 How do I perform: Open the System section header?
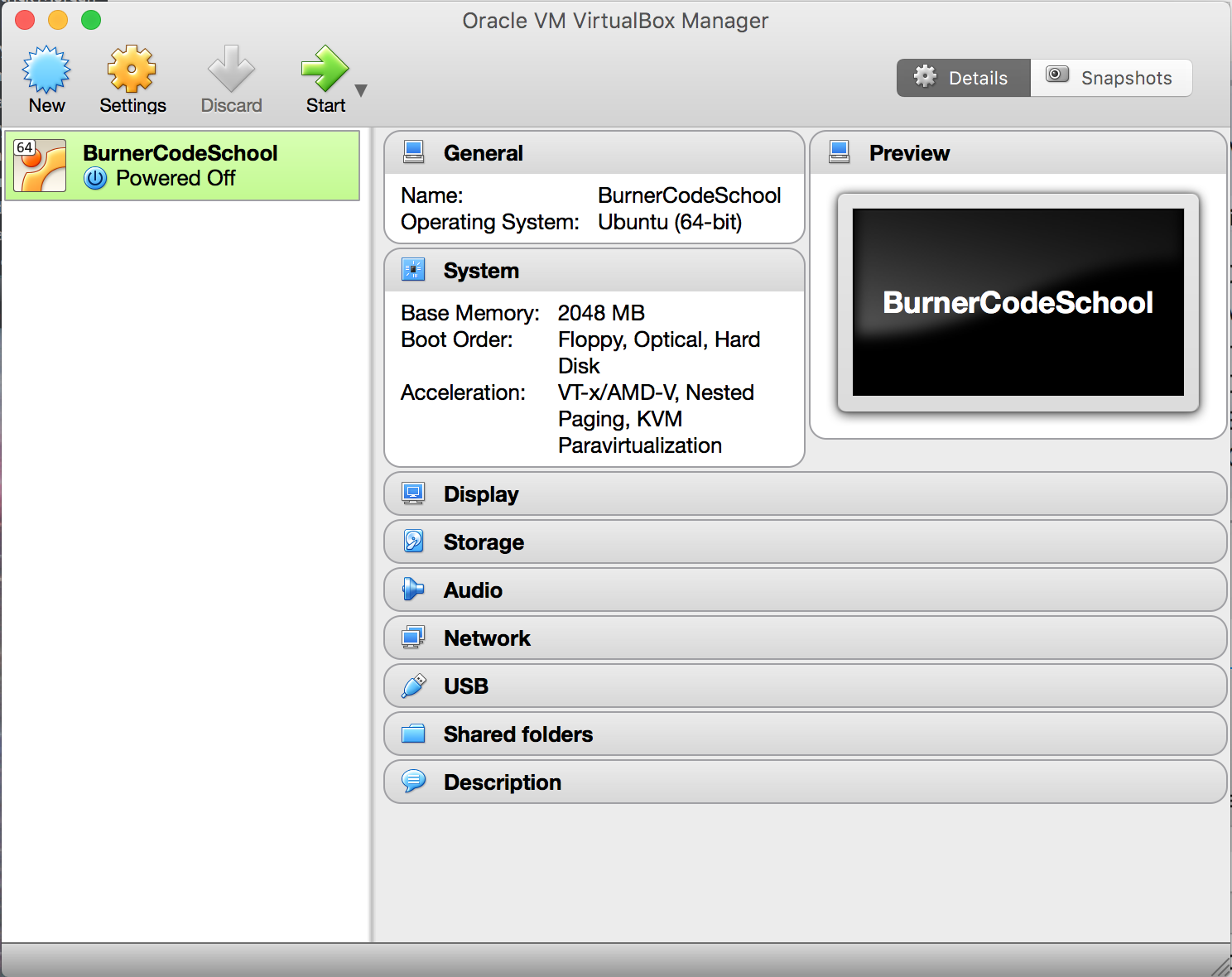(x=594, y=271)
